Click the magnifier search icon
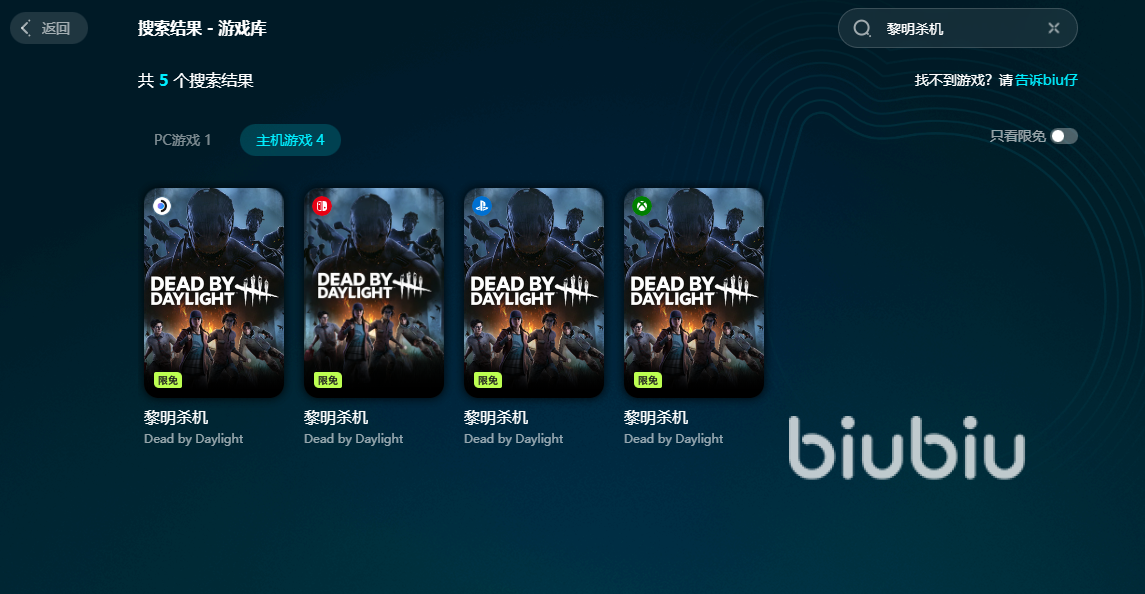 [862, 28]
